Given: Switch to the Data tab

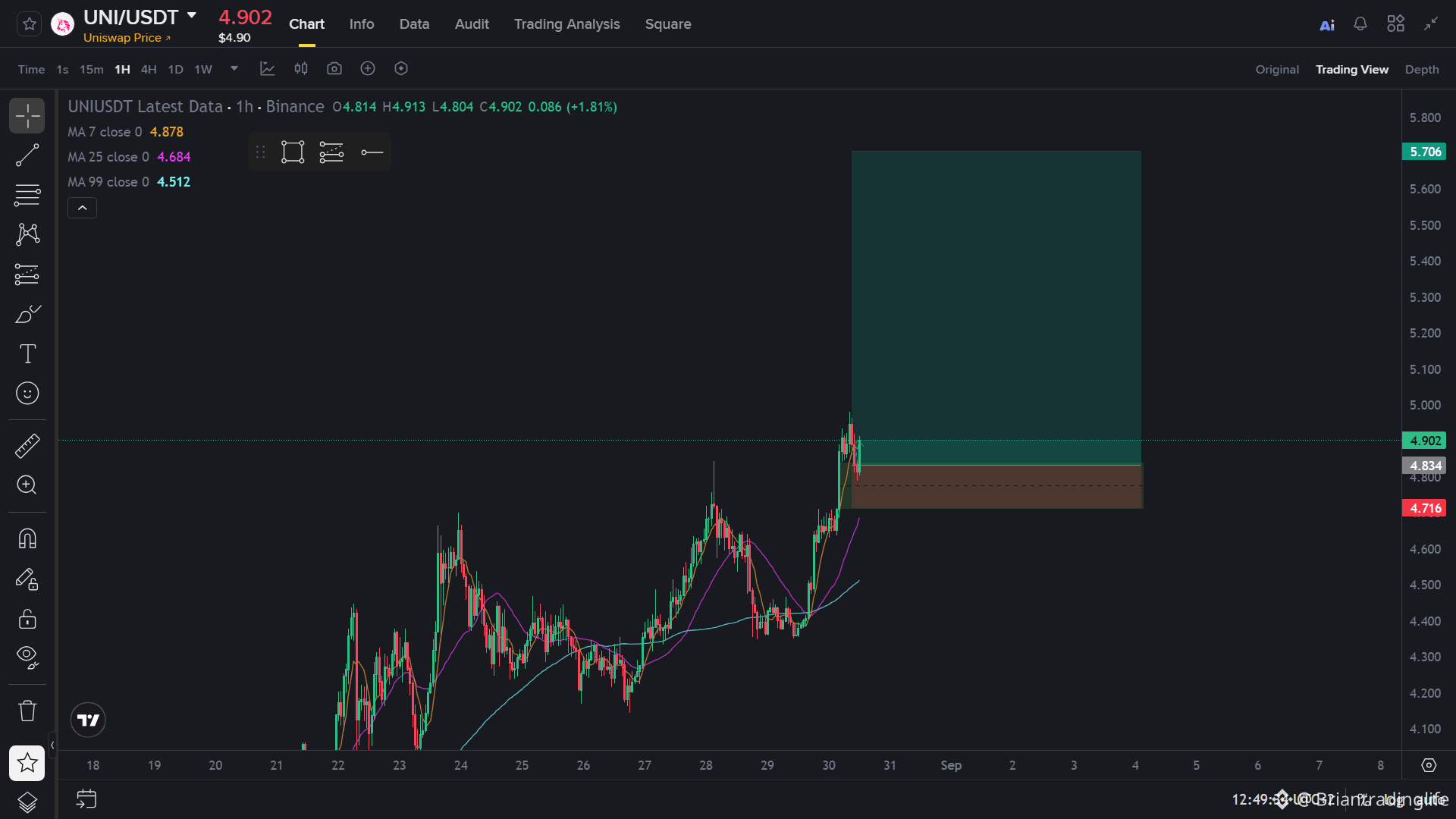Looking at the screenshot, I should pyautogui.click(x=414, y=24).
